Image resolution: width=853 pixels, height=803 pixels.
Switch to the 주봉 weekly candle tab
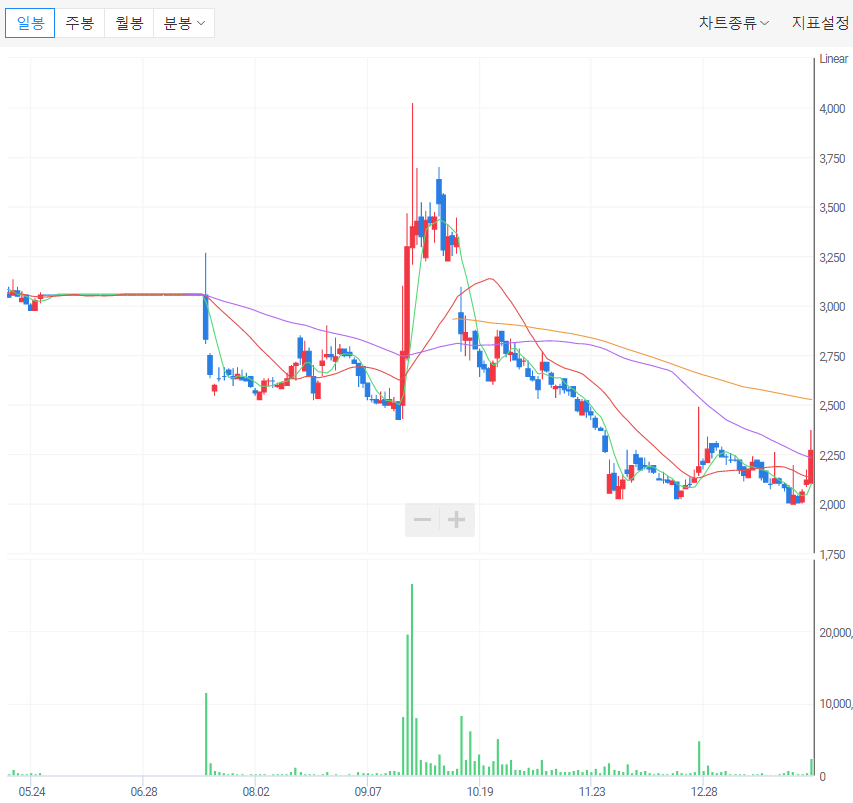tap(79, 23)
